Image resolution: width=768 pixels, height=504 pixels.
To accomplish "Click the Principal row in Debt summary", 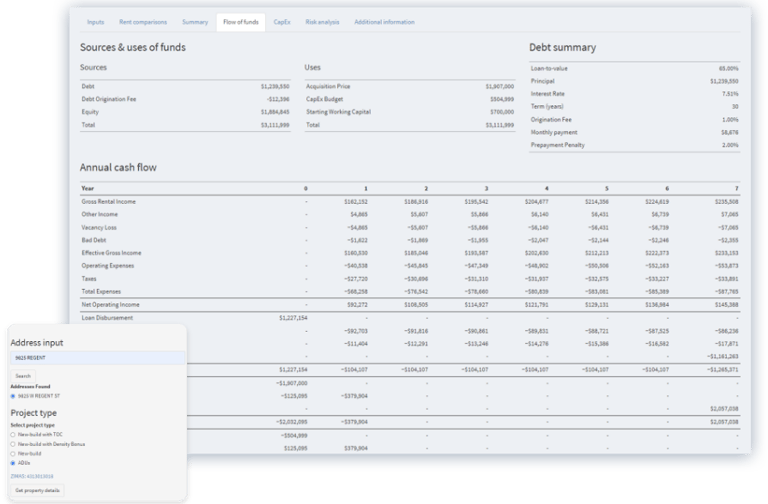I will pos(634,81).
